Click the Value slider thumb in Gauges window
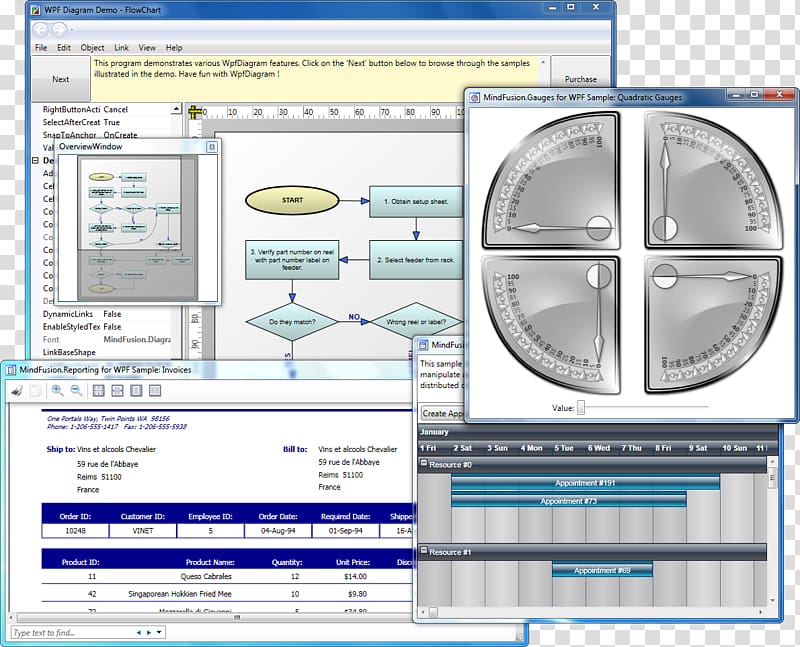The height and width of the screenshot is (647, 800). (x=581, y=408)
